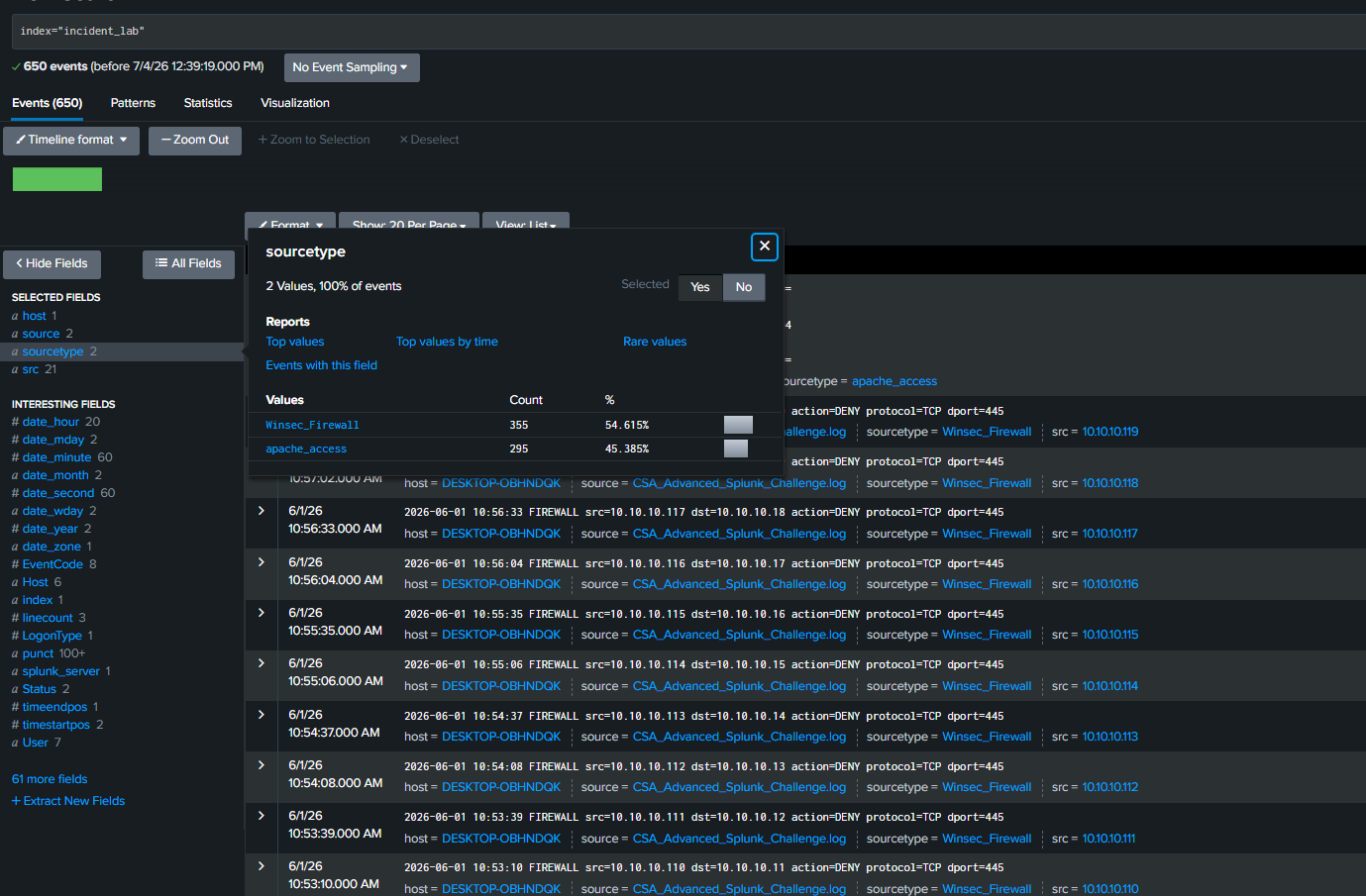This screenshot has height=896, width=1366.
Task: Expand the 10:55:06 event row
Action: [262, 663]
